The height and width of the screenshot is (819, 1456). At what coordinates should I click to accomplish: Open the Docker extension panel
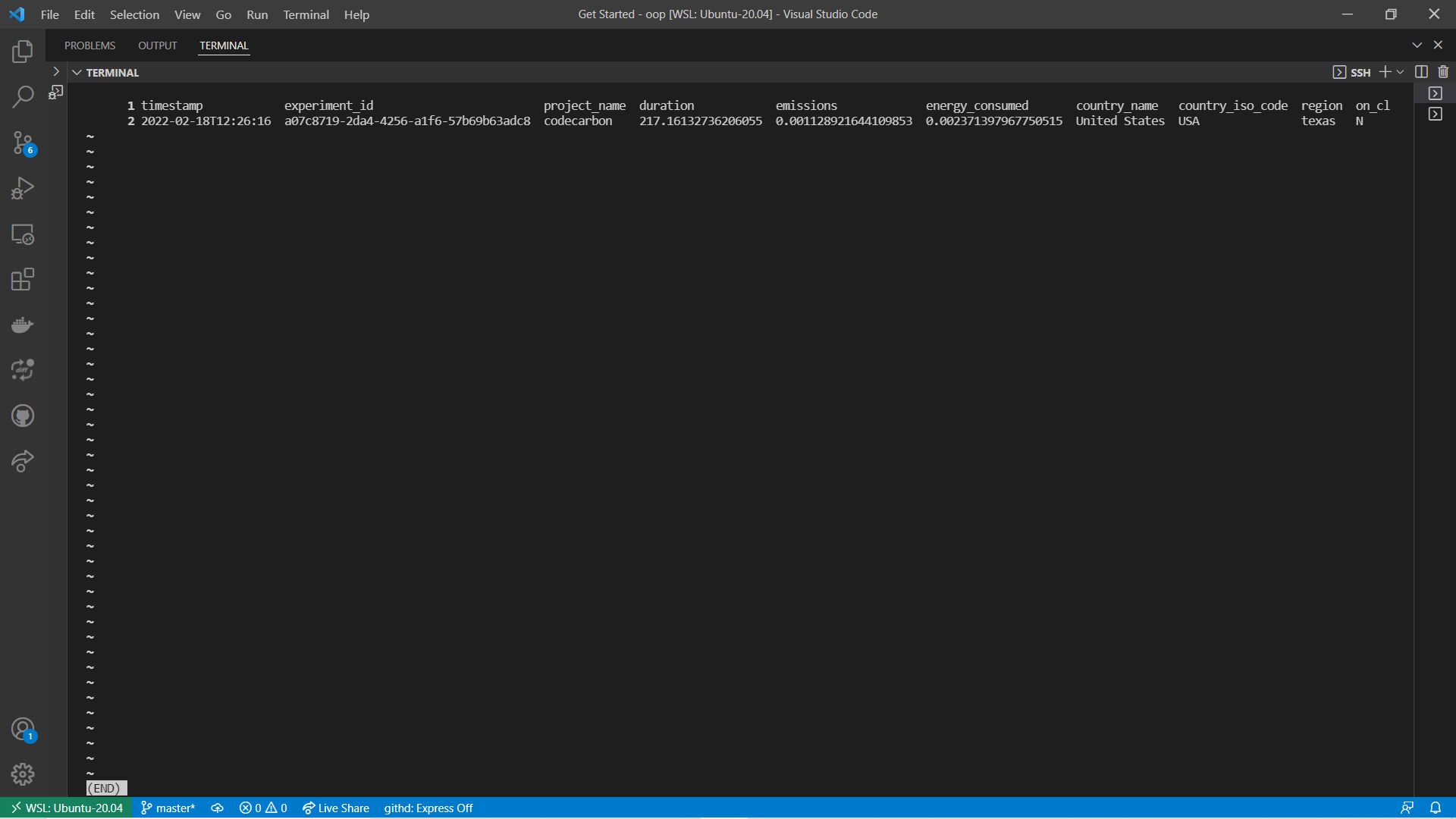pos(23,325)
